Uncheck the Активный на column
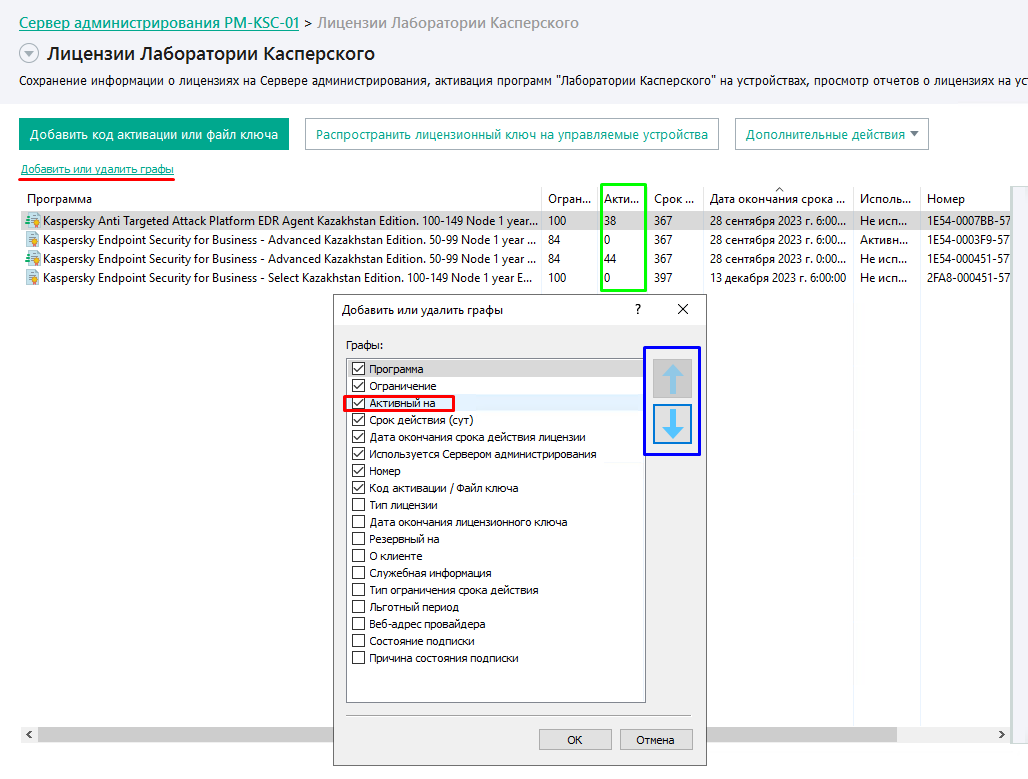Image resolution: width=1028 pixels, height=779 pixels. click(359, 403)
